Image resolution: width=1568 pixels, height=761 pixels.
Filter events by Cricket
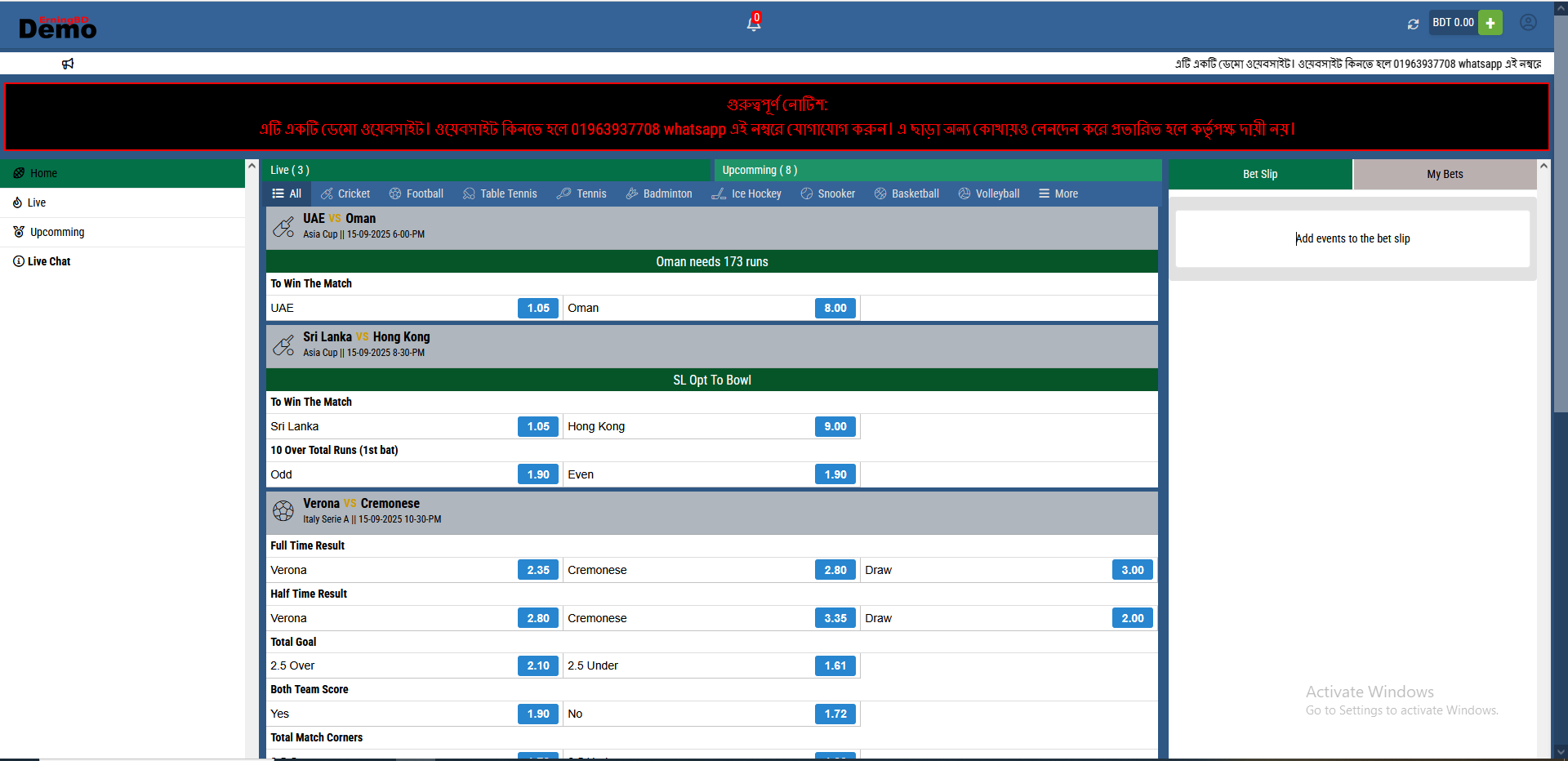pyautogui.click(x=345, y=194)
